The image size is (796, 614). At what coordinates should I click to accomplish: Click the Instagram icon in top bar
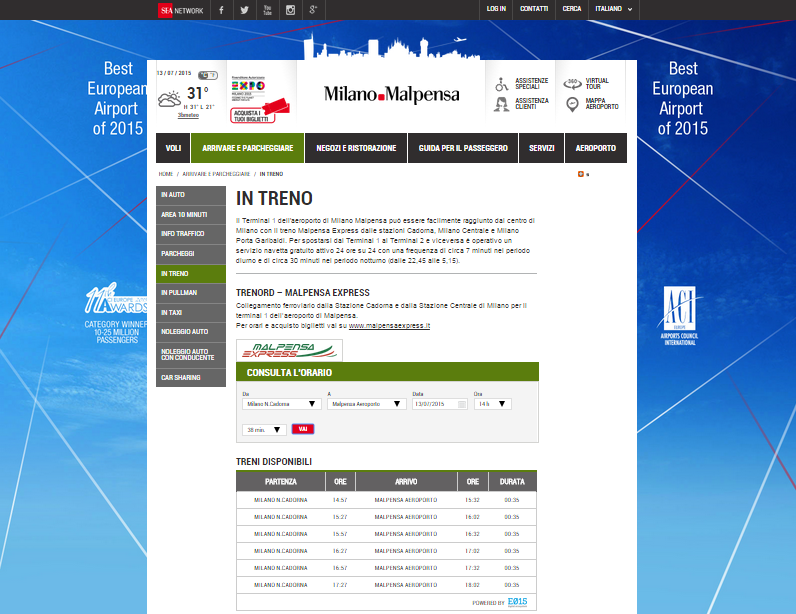click(x=290, y=10)
